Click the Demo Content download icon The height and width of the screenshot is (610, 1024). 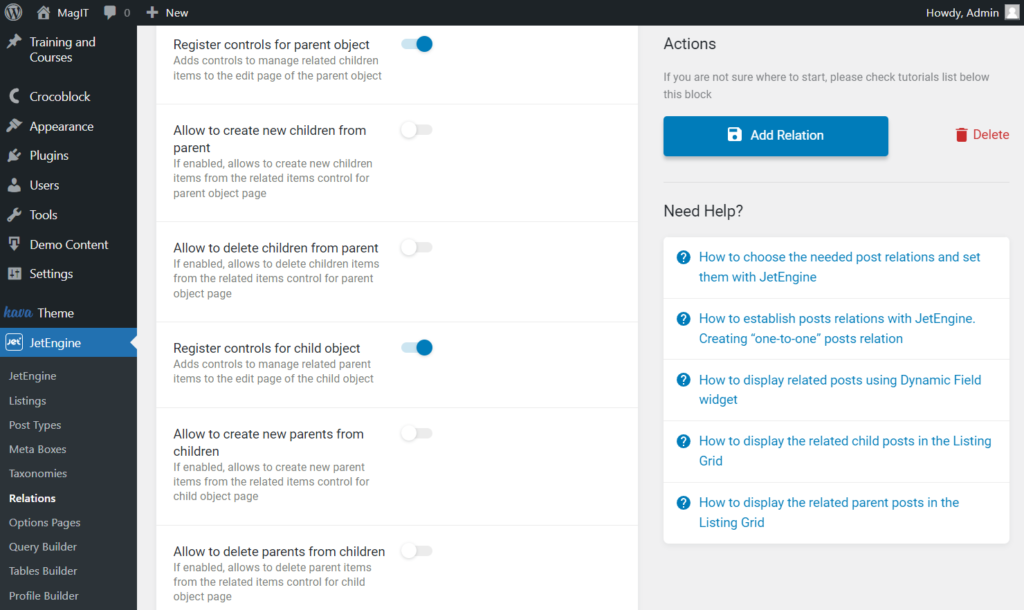coord(14,244)
